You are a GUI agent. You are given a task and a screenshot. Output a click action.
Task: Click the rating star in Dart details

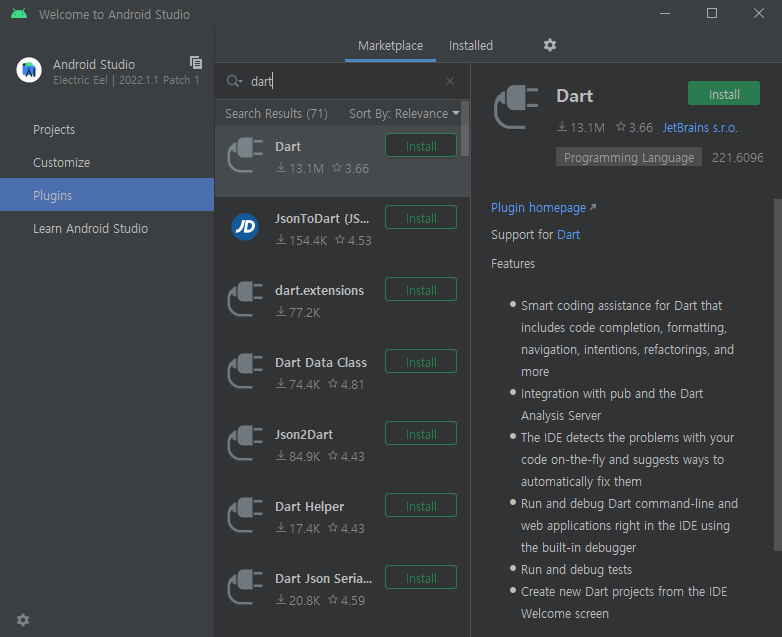(621, 127)
